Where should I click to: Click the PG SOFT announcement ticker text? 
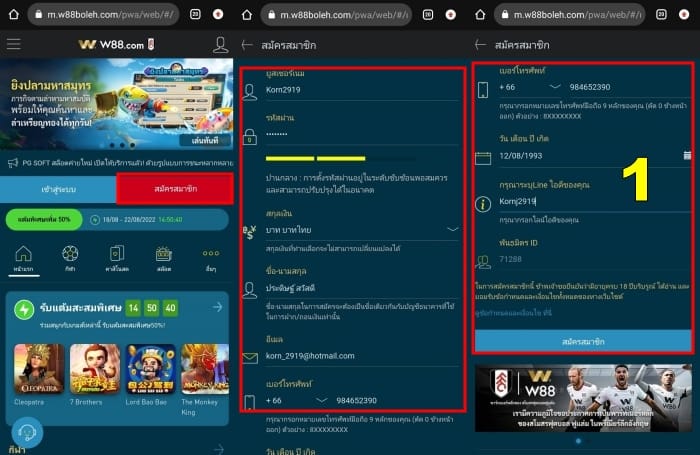pyautogui.click(x=128, y=163)
